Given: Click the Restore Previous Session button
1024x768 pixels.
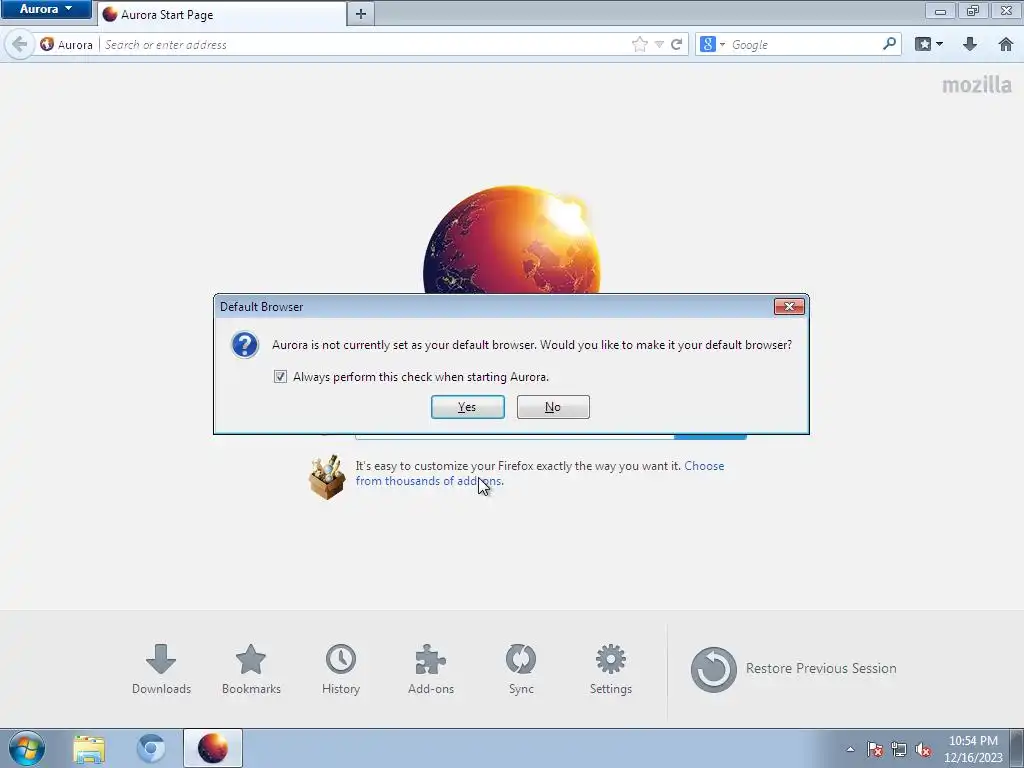Looking at the screenshot, I should (793, 669).
